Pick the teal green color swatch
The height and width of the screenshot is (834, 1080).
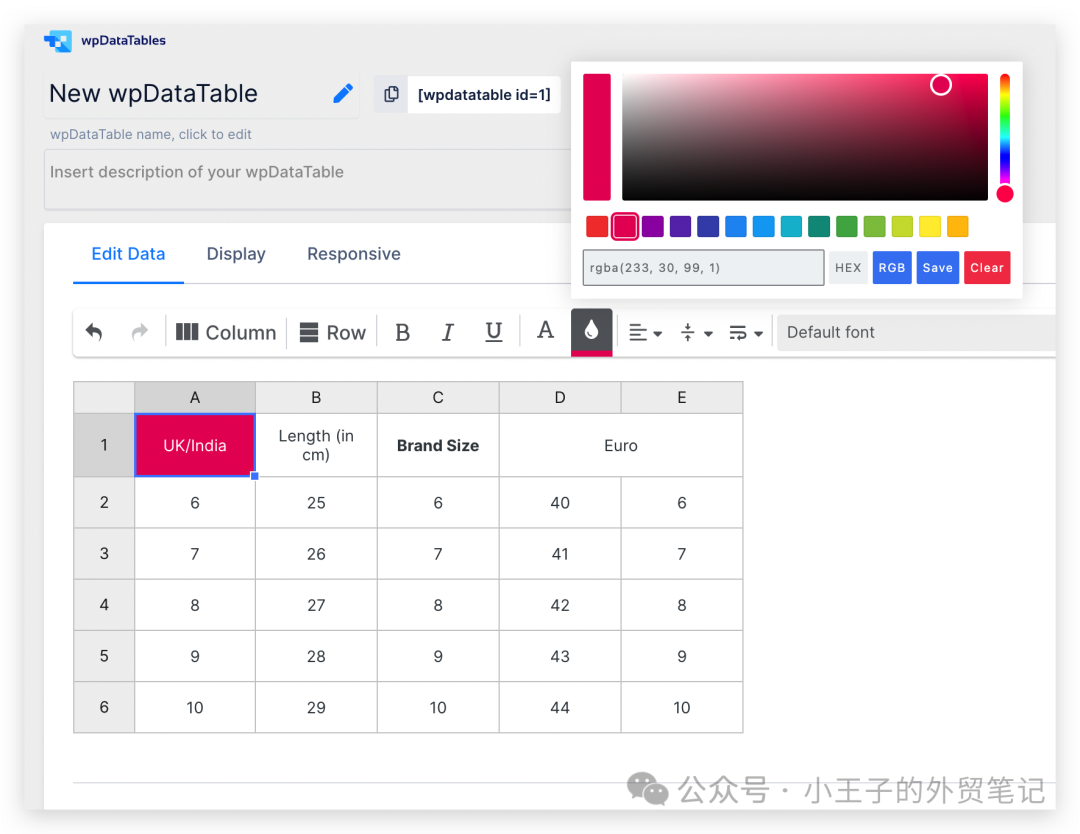819,227
